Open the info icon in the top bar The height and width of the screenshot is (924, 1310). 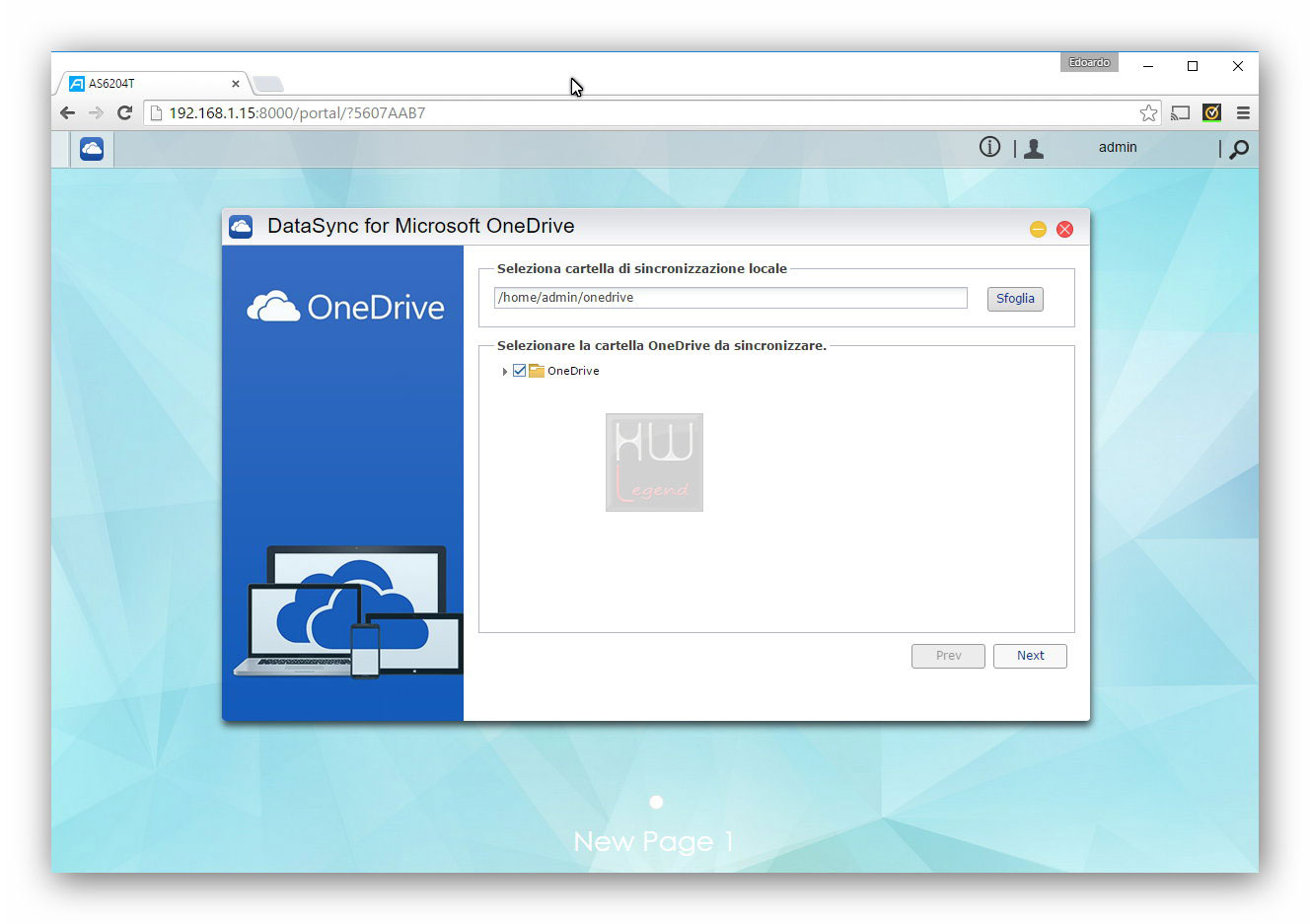click(989, 147)
